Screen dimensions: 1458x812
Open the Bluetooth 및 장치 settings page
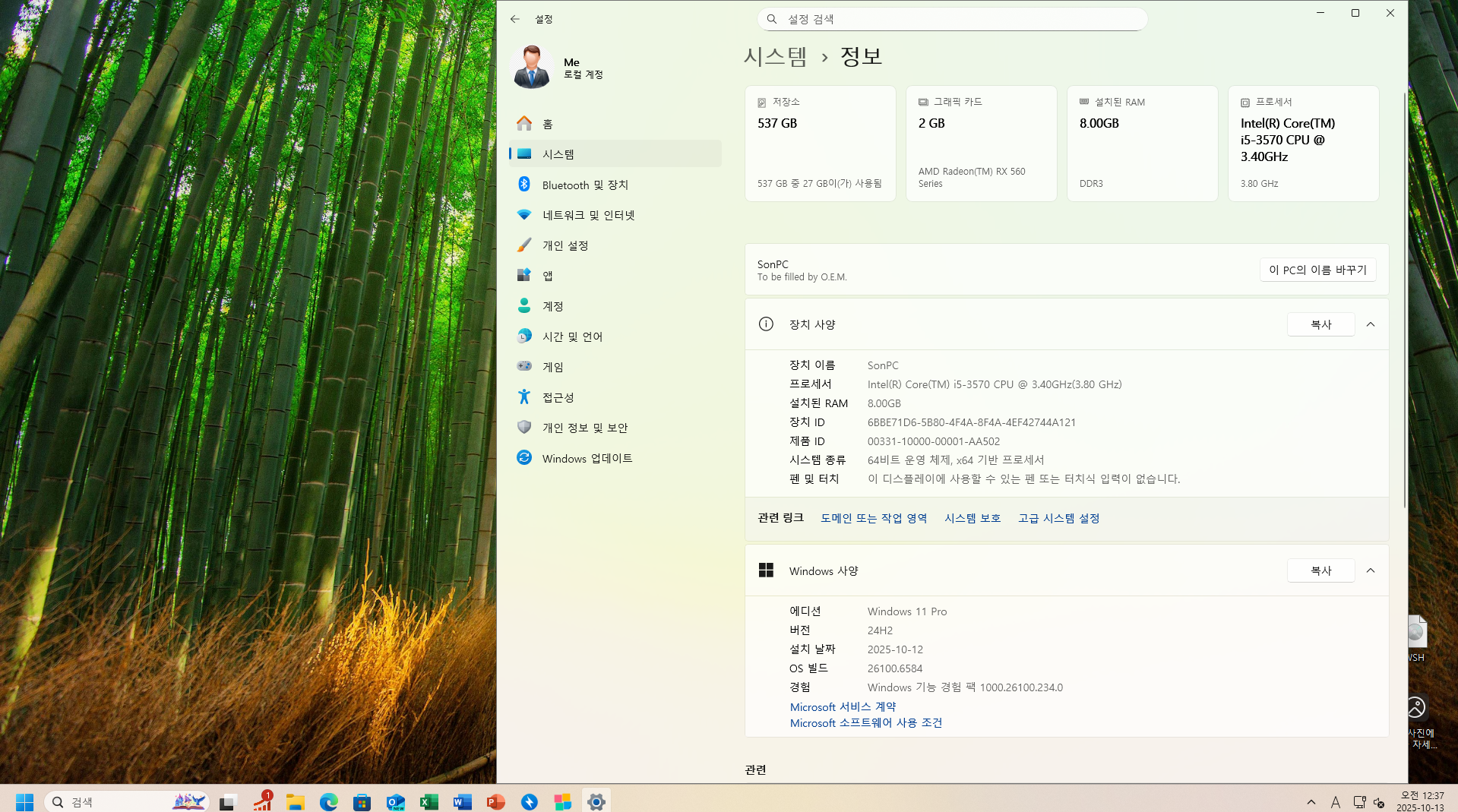pyautogui.click(x=585, y=185)
